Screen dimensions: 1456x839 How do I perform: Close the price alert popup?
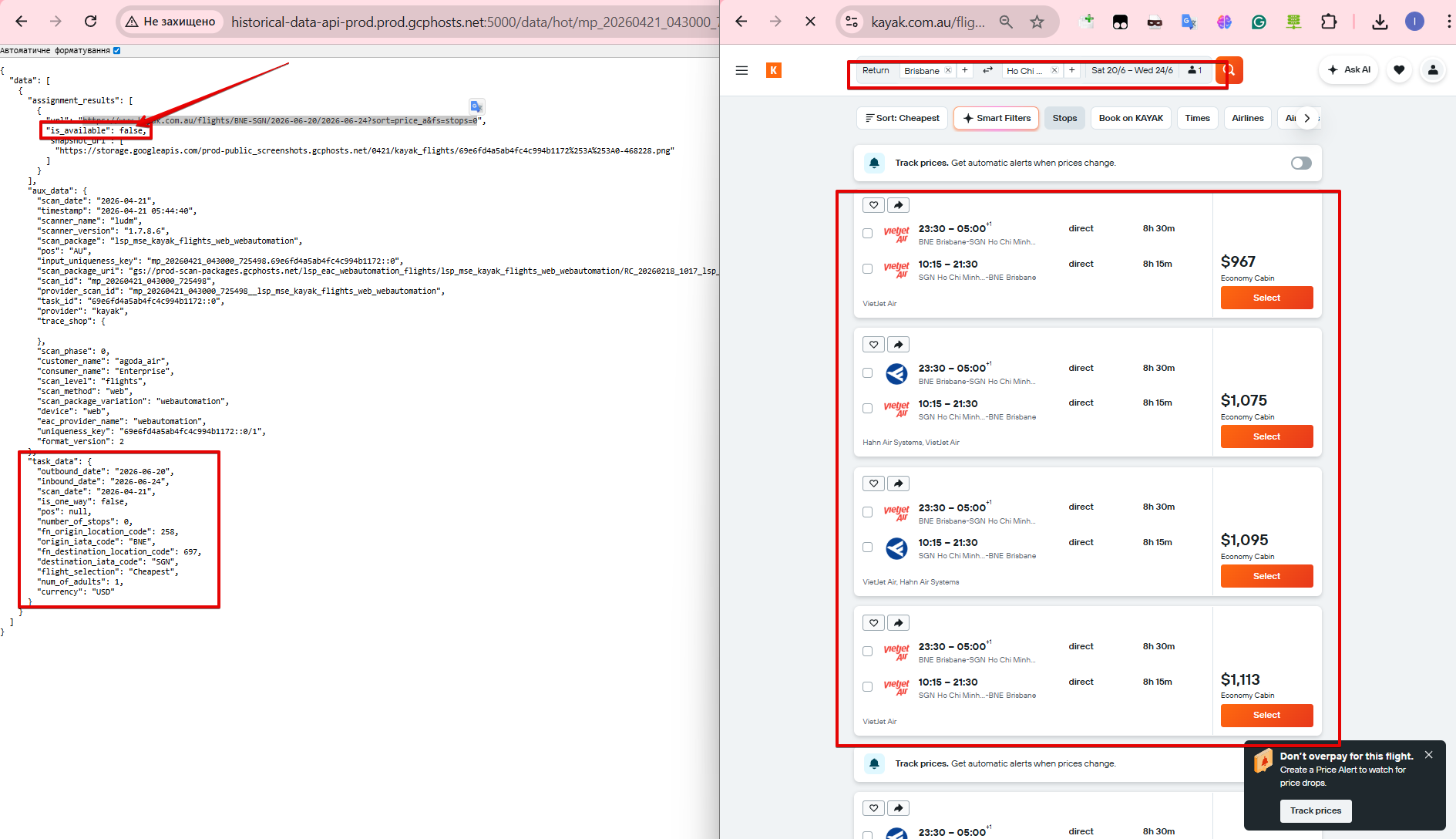1428,755
